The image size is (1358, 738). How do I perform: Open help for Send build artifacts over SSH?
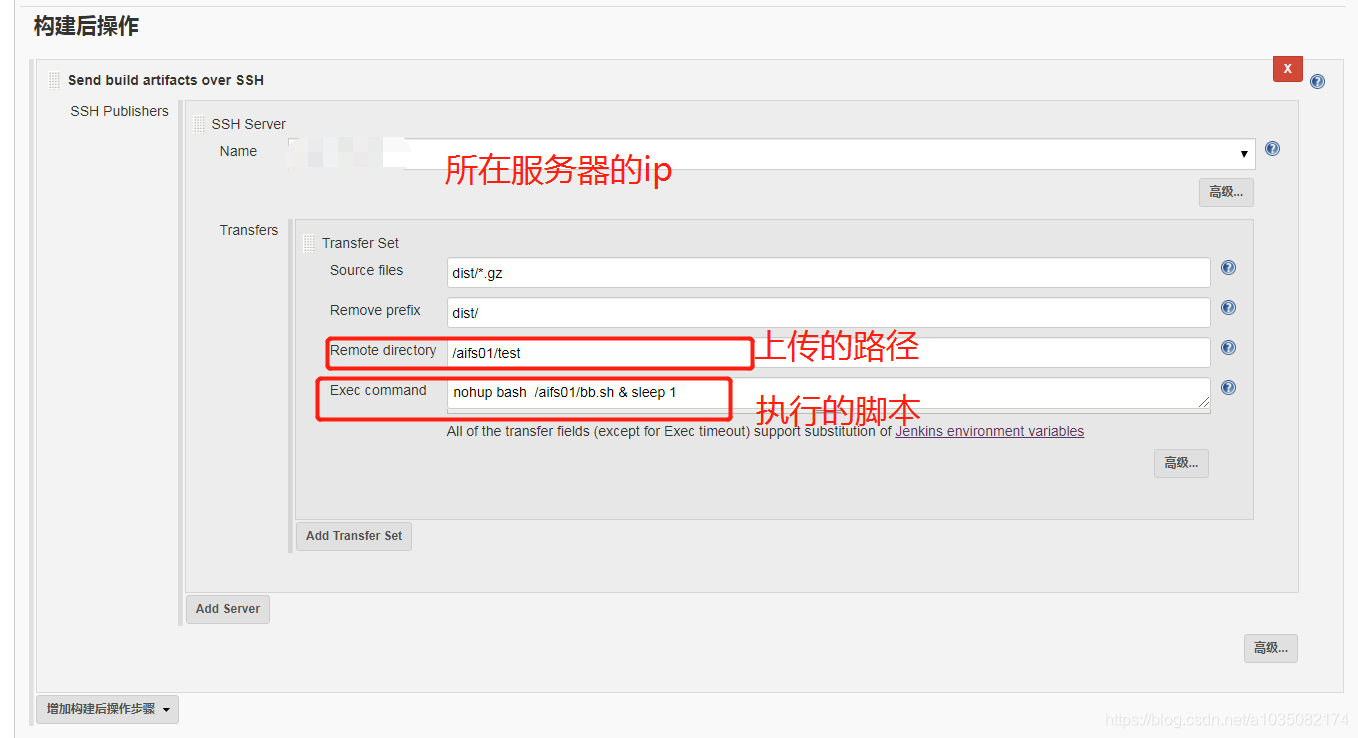(x=1317, y=82)
